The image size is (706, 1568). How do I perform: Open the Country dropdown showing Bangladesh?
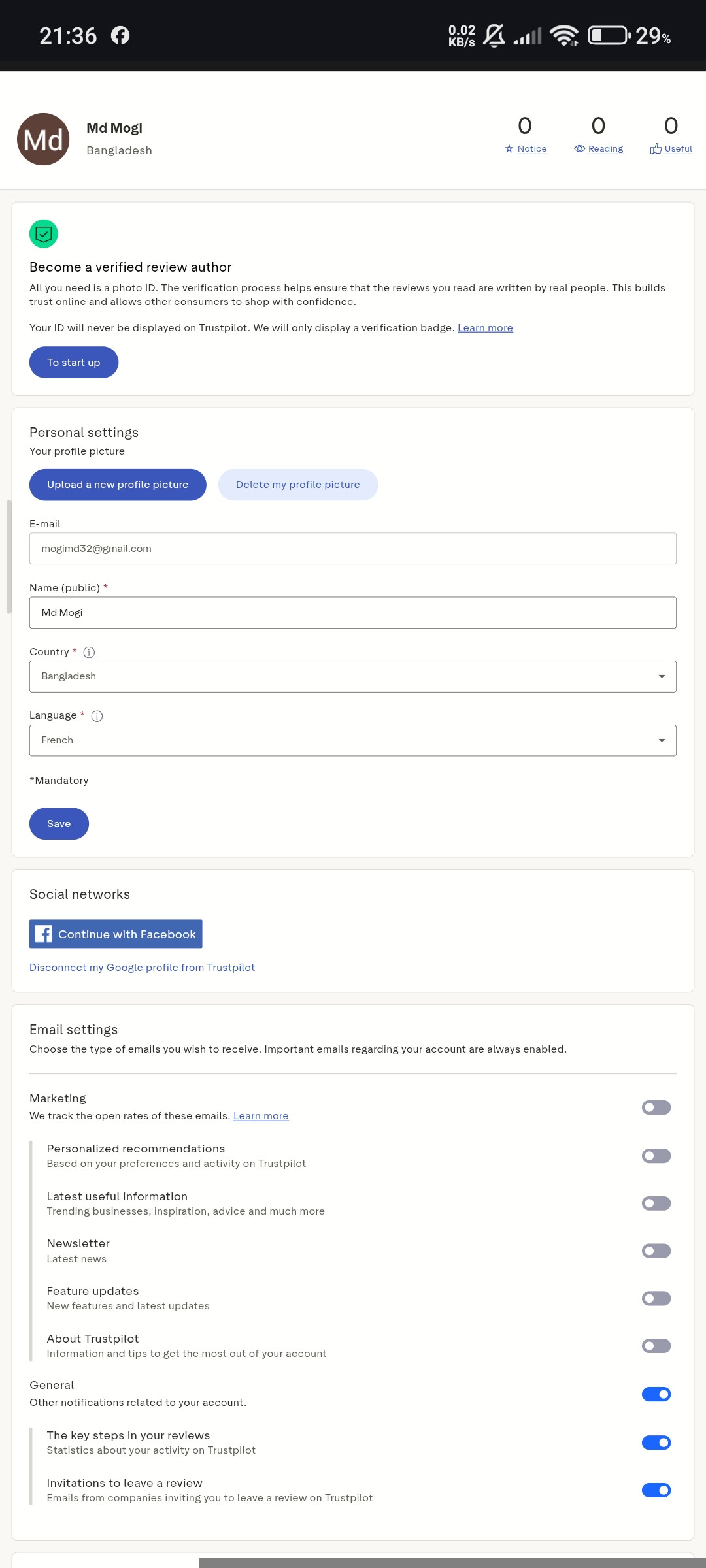point(353,676)
